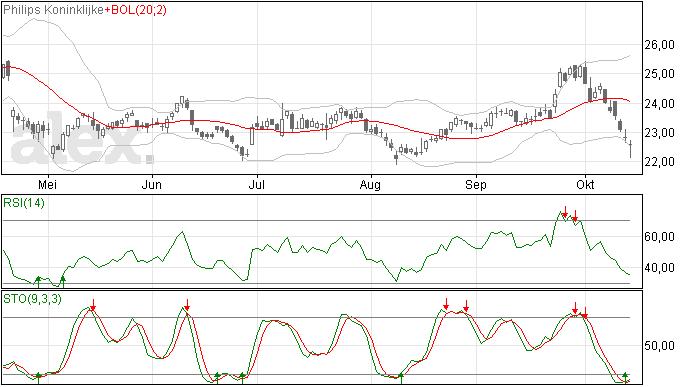Select the +BOL(20;2) indicator label
Screen dimensions: 690x387
tap(136, 10)
